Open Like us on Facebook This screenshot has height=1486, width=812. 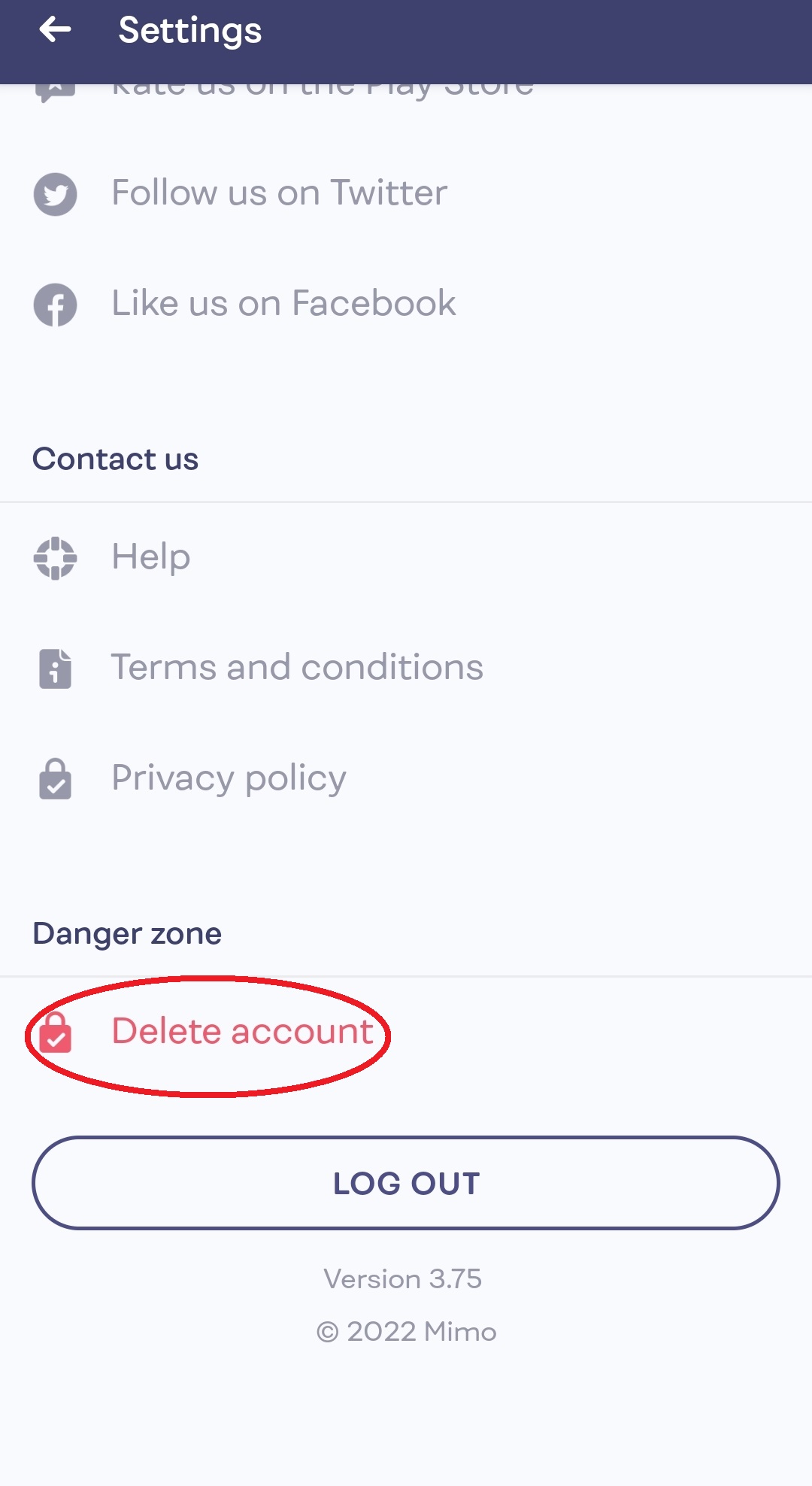[x=283, y=304]
